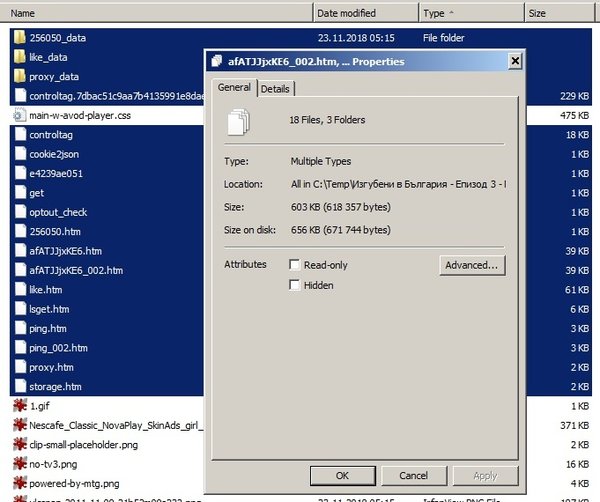Sort files by Type column
The width and height of the screenshot is (600, 502).
tap(471, 13)
